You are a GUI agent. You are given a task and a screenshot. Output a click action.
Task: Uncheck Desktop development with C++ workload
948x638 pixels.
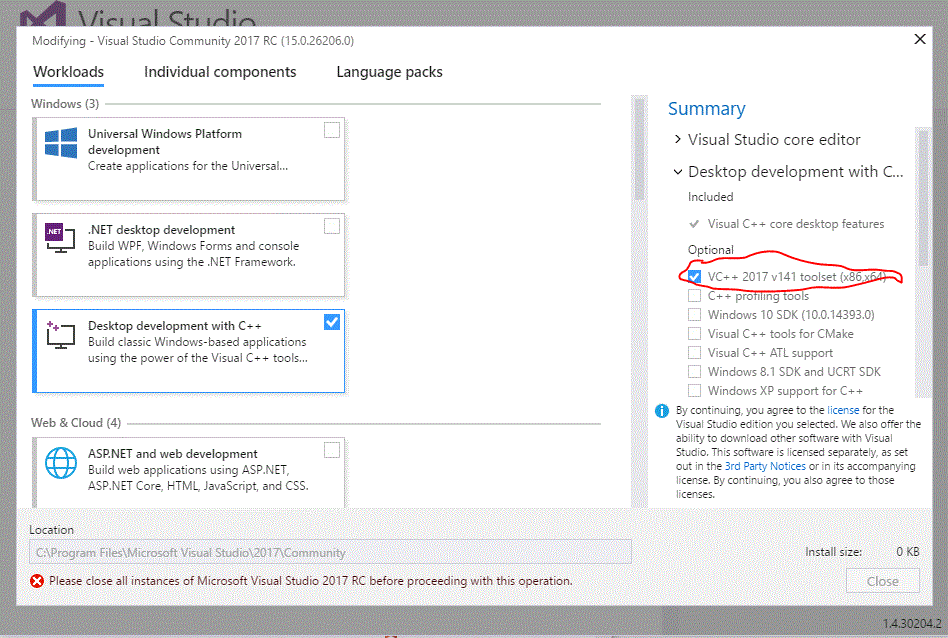332,322
